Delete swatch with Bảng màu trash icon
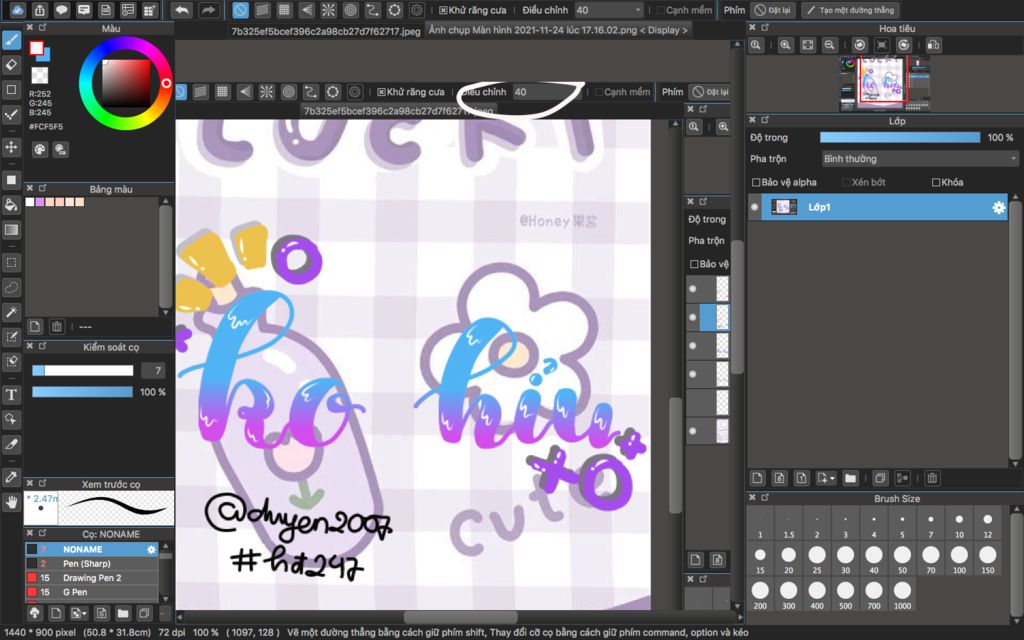This screenshot has height=640, width=1024. (57, 326)
